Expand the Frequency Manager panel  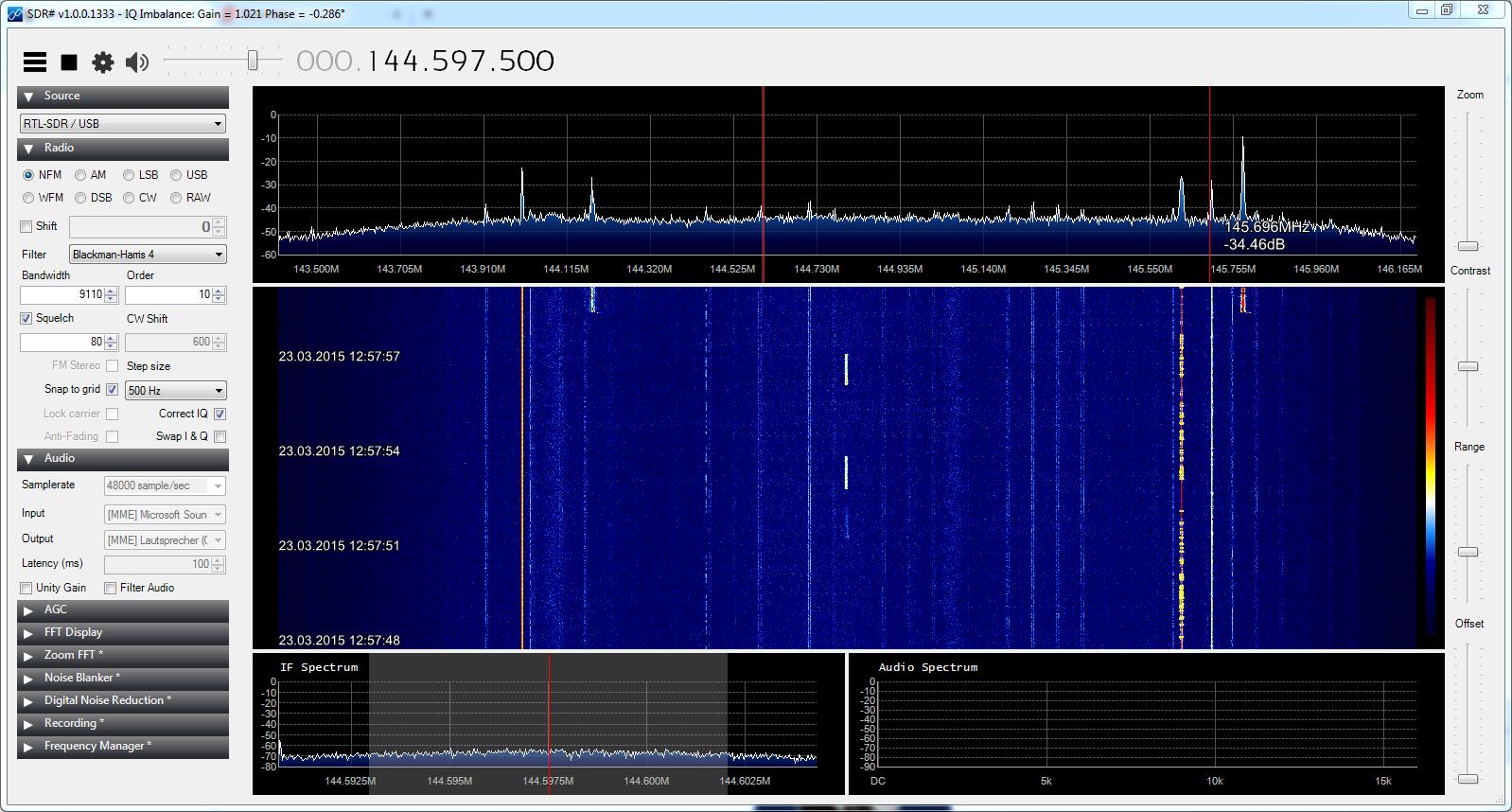[123, 747]
